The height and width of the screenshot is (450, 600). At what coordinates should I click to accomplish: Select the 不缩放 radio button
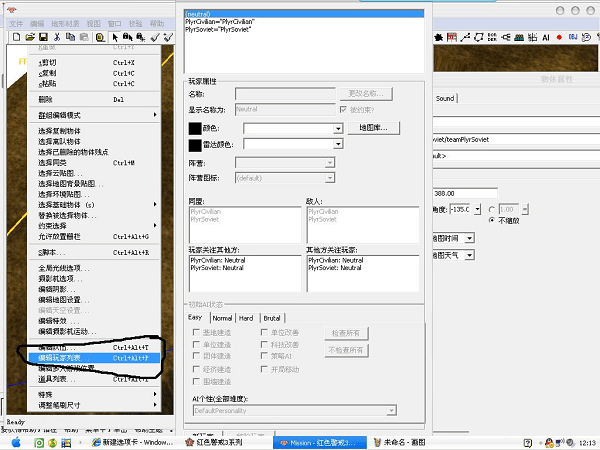[491, 220]
